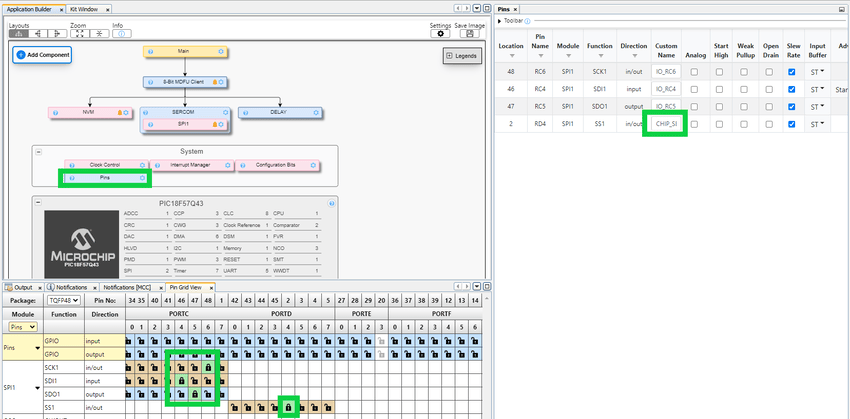Click the Save Image floppy disk icon
The height and width of the screenshot is (419, 850).
(x=469, y=33)
